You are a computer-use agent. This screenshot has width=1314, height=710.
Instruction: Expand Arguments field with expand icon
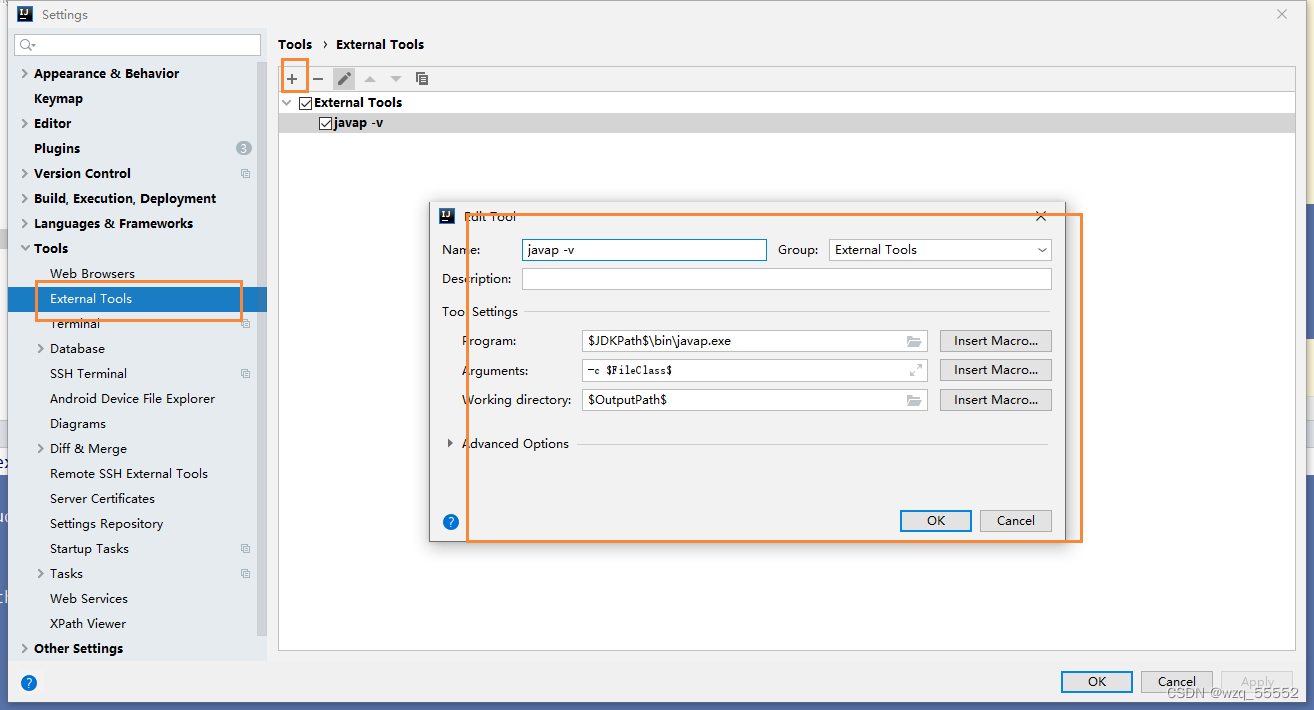[x=915, y=370]
